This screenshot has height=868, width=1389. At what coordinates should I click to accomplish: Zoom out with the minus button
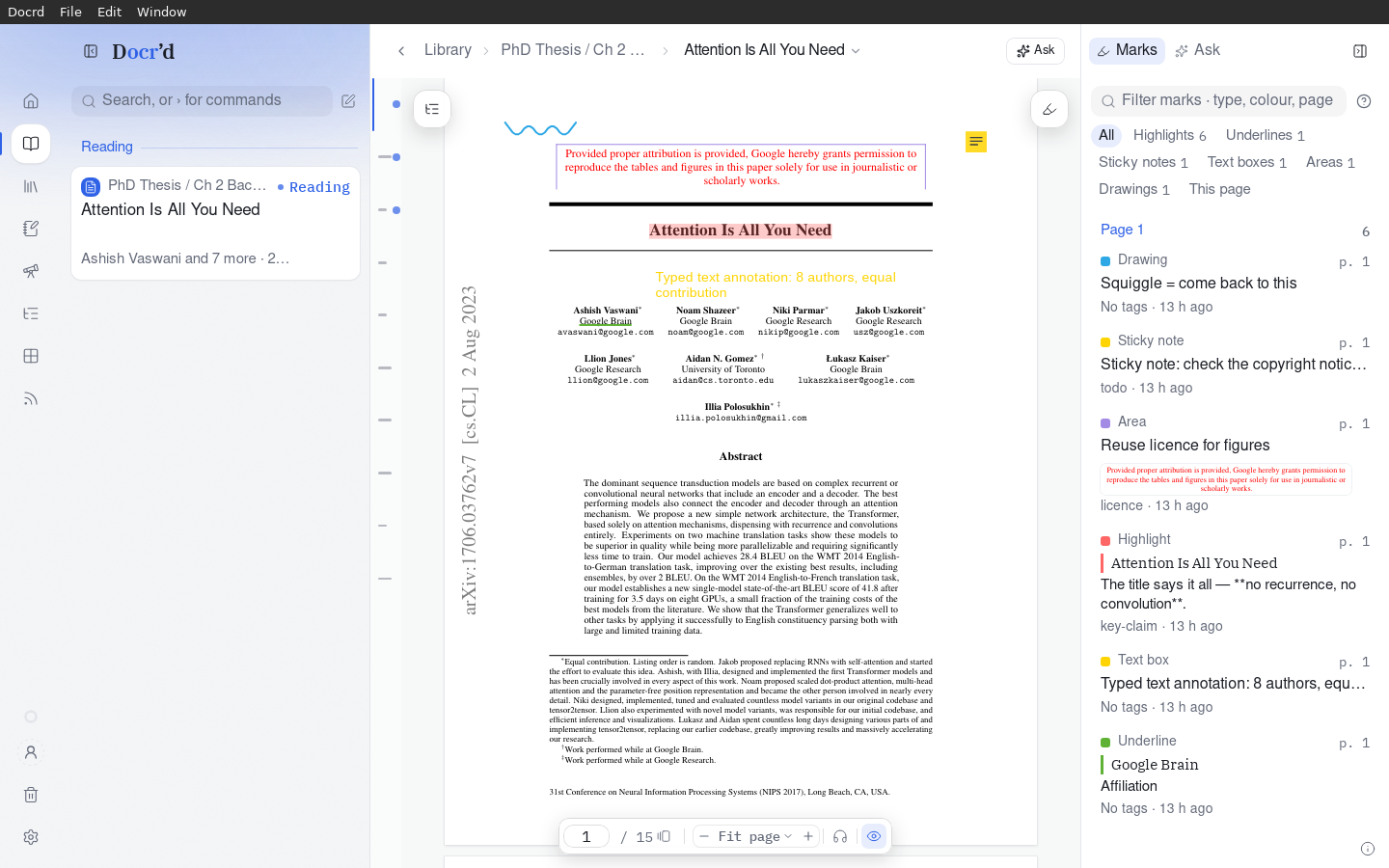point(704,836)
